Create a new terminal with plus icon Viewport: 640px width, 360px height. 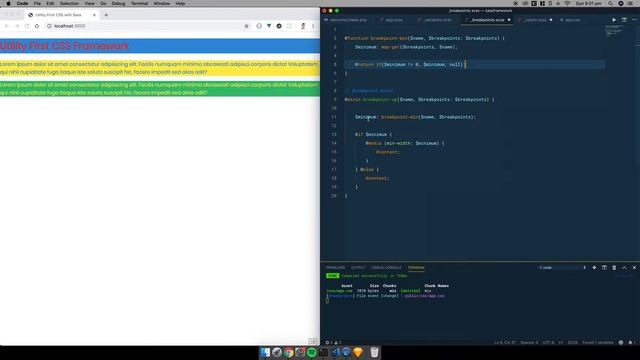(x=594, y=268)
